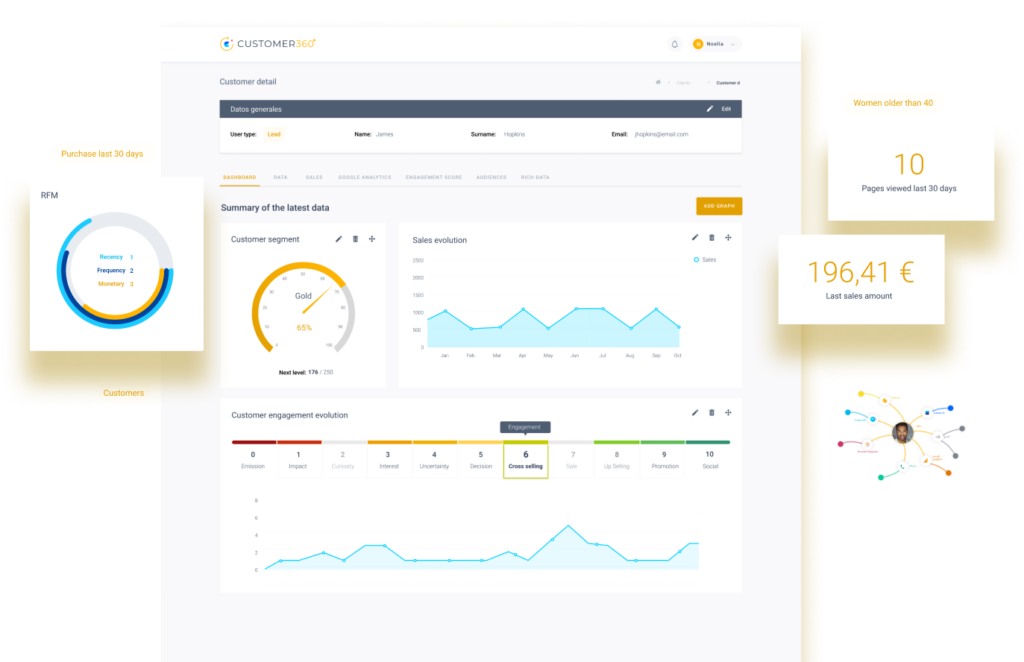Click Edit in Datos generales header
Image resolution: width=1024 pixels, height=662 pixels.
point(720,109)
